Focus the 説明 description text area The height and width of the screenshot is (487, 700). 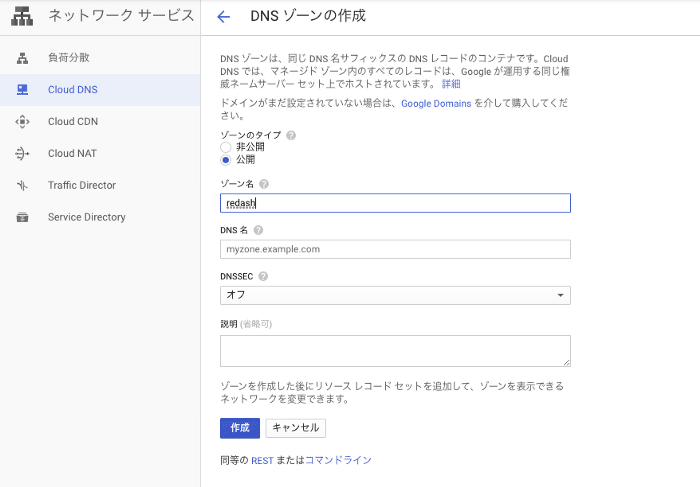pos(395,350)
